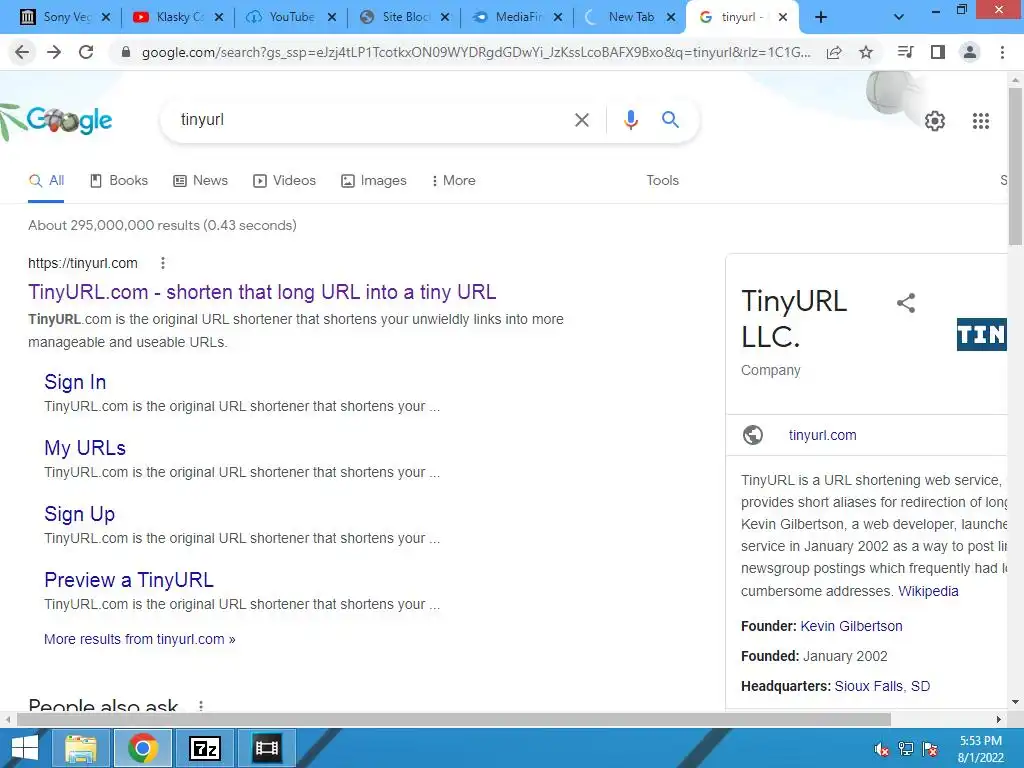Image resolution: width=1024 pixels, height=768 pixels.
Task: Switch to the MediaFire tab
Action: pyautogui.click(x=508, y=17)
